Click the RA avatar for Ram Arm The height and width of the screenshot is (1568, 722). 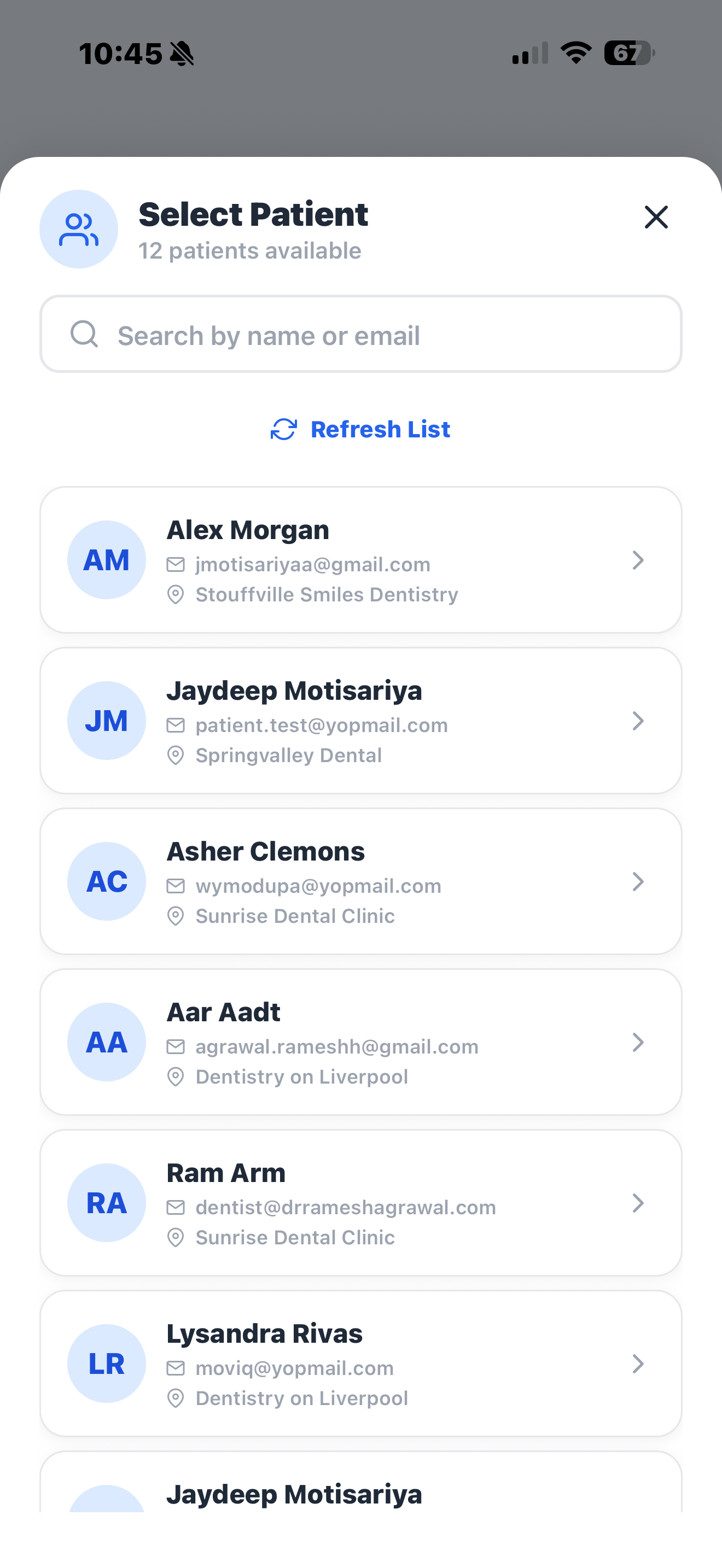coord(107,1203)
